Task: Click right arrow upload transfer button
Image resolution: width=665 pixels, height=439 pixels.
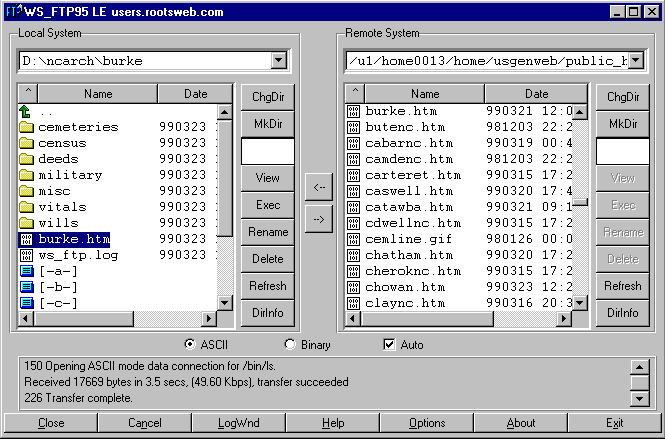Action: (318, 220)
